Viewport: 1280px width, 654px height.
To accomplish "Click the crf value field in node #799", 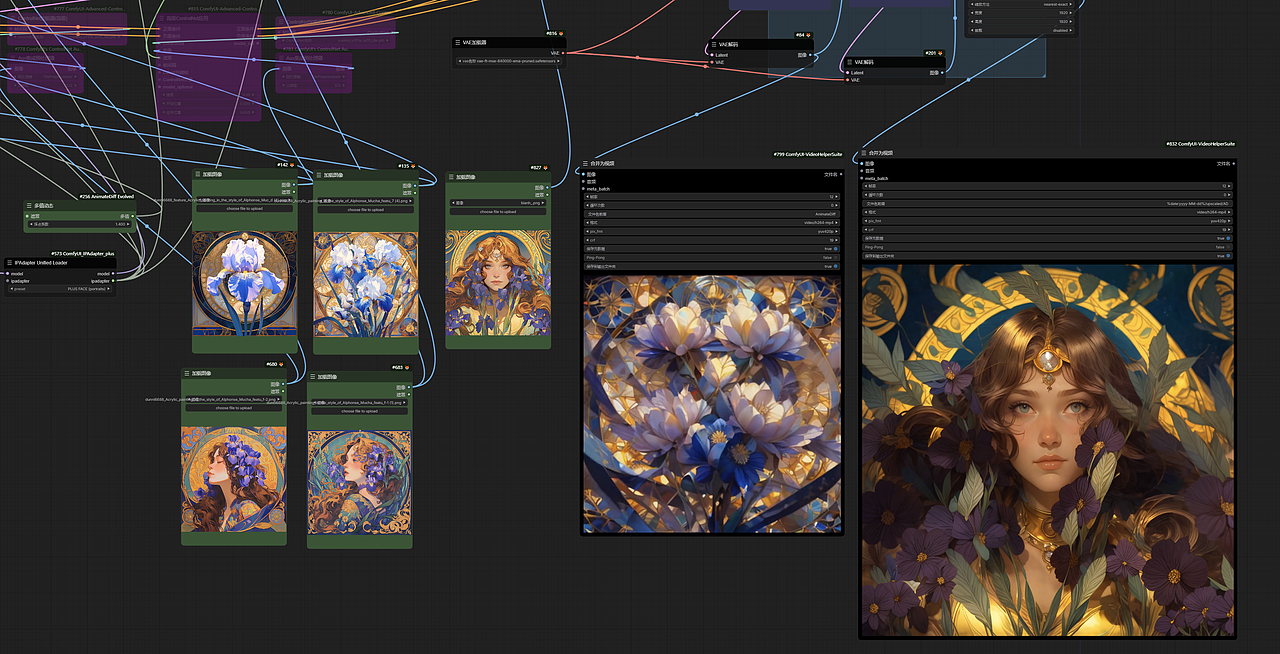I will coord(711,240).
